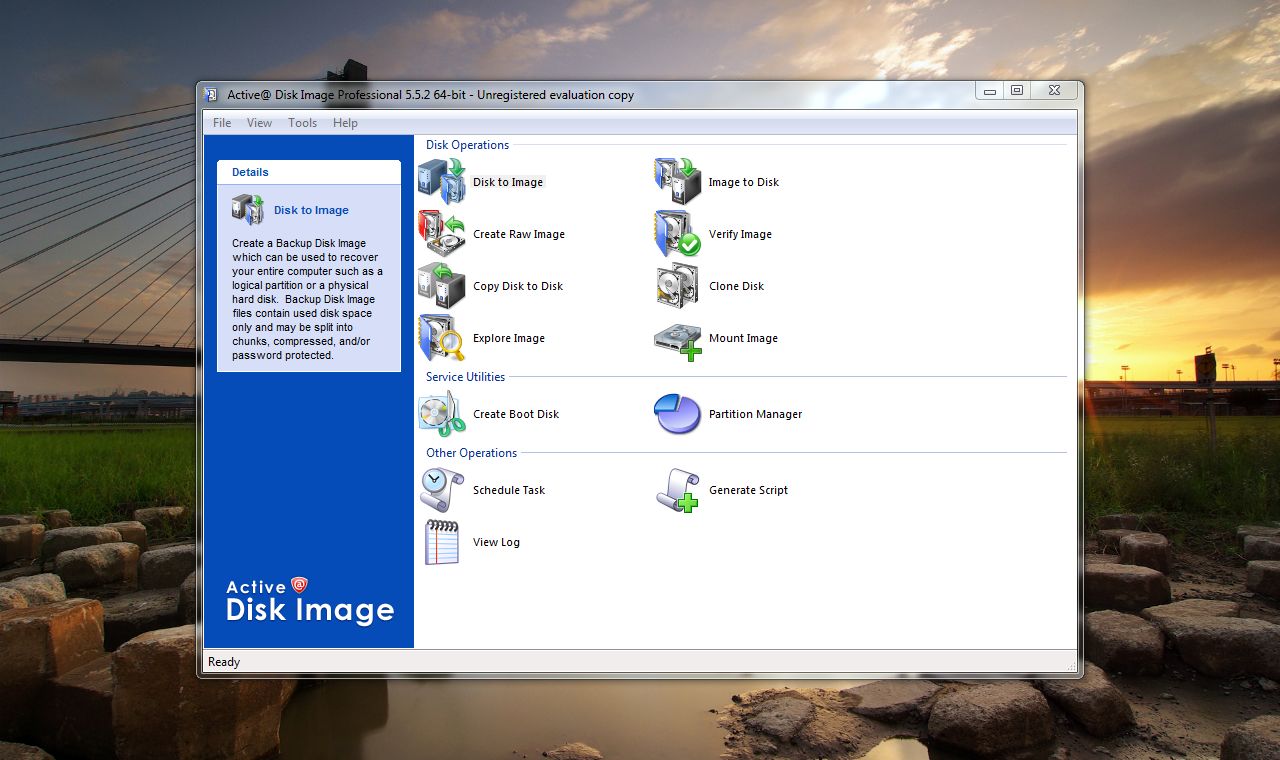
Task: Maximize the Active@ Disk Image window
Action: [x=1017, y=91]
